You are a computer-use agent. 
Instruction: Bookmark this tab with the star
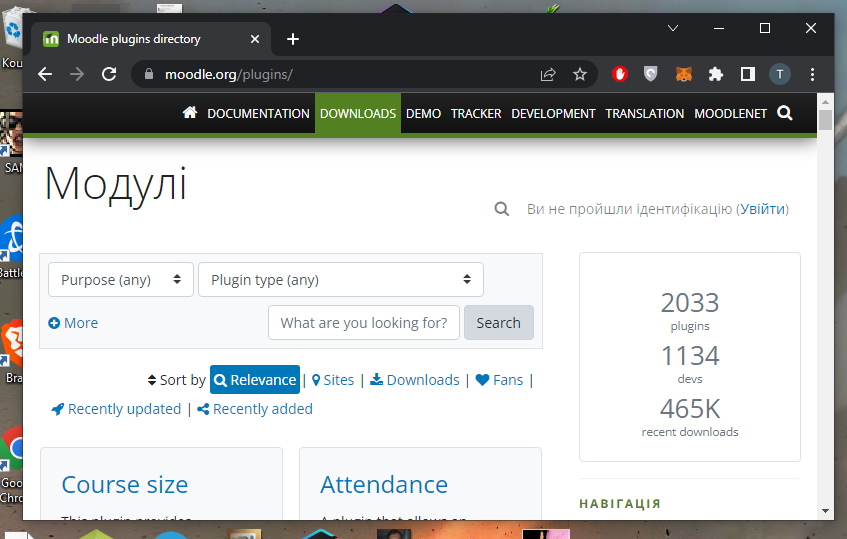[580, 75]
